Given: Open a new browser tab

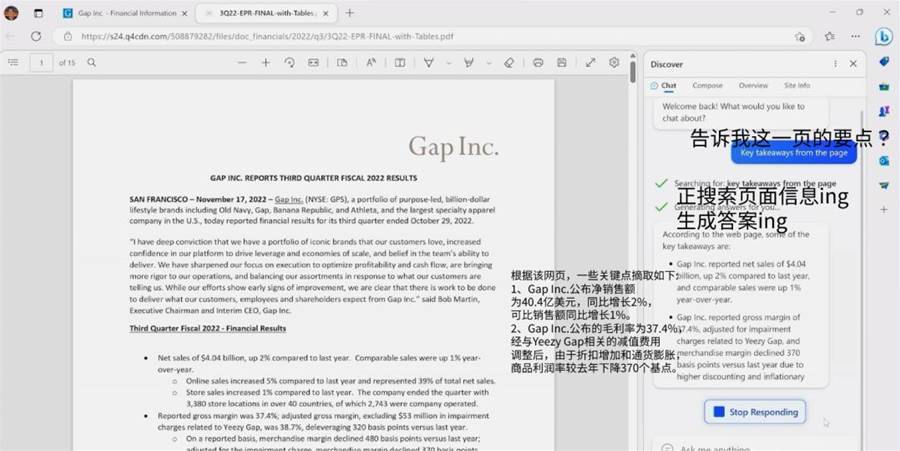Looking at the screenshot, I should [x=350, y=13].
